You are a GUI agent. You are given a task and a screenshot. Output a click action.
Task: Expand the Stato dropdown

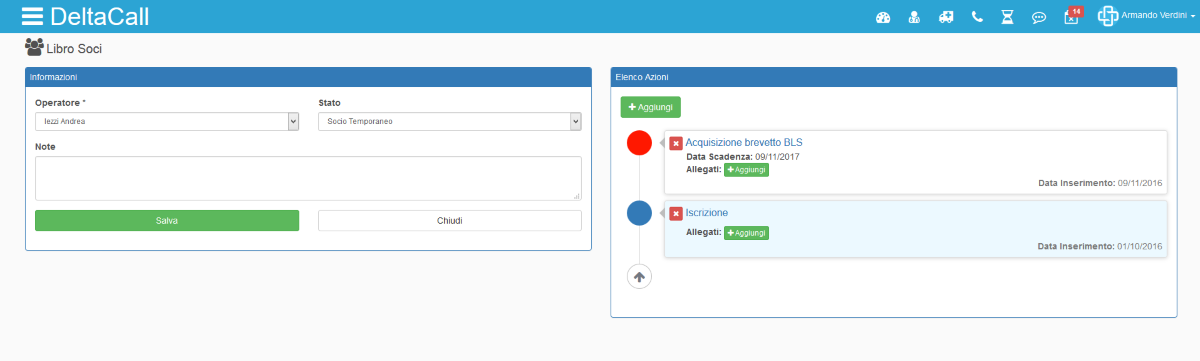click(450, 121)
